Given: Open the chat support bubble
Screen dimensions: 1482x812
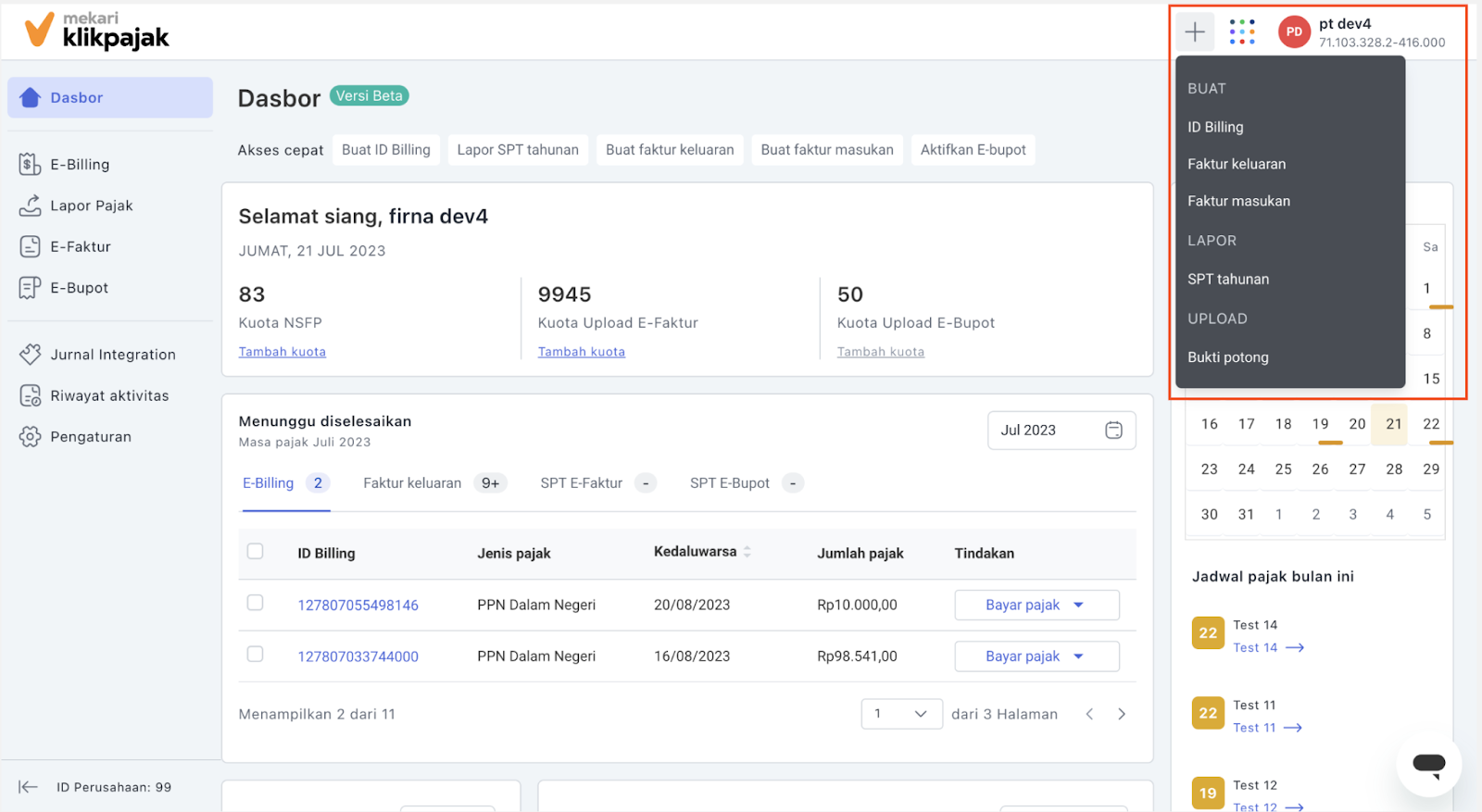Looking at the screenshot, I should click(1428, 764).
